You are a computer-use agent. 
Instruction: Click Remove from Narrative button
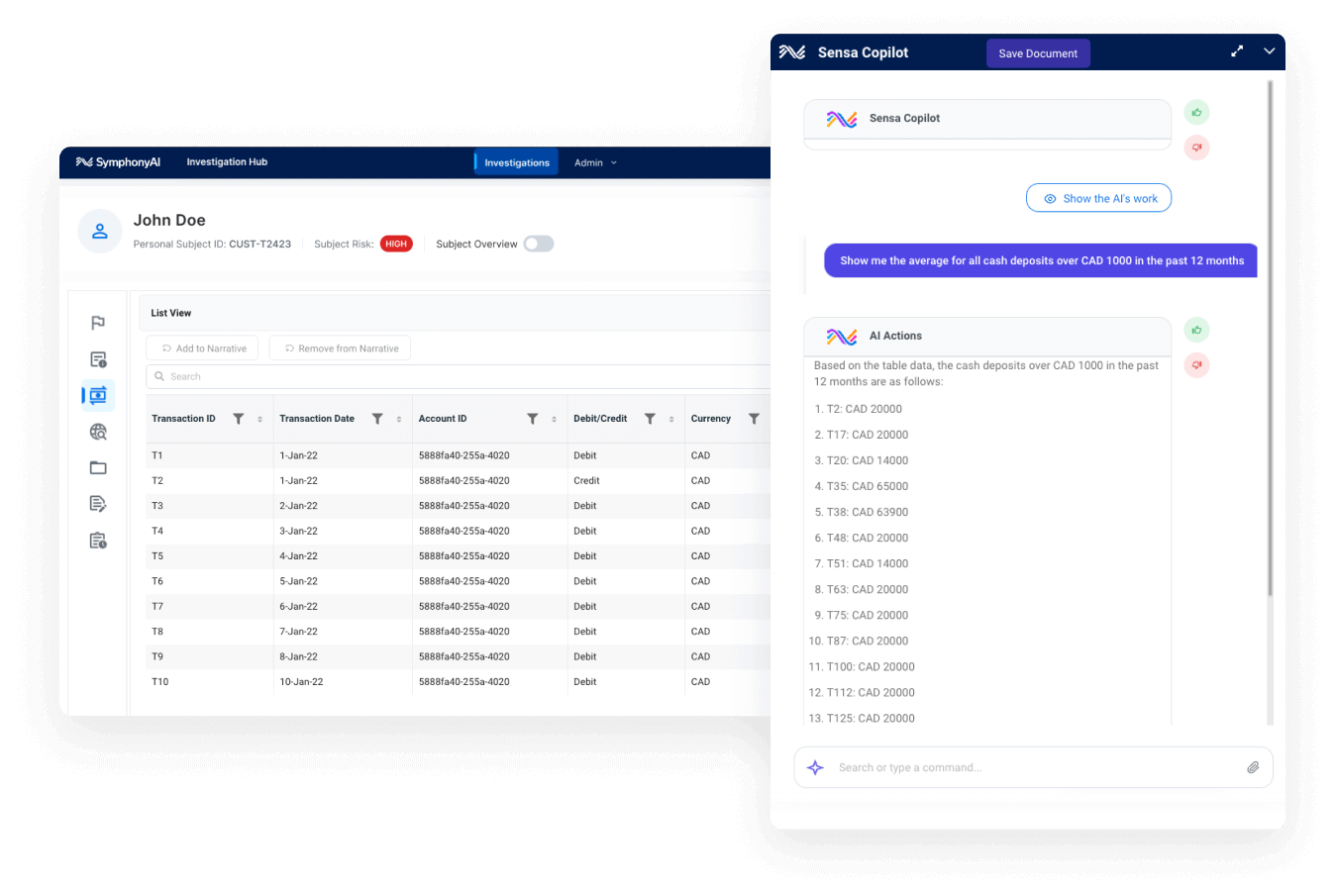coord(340,348)
